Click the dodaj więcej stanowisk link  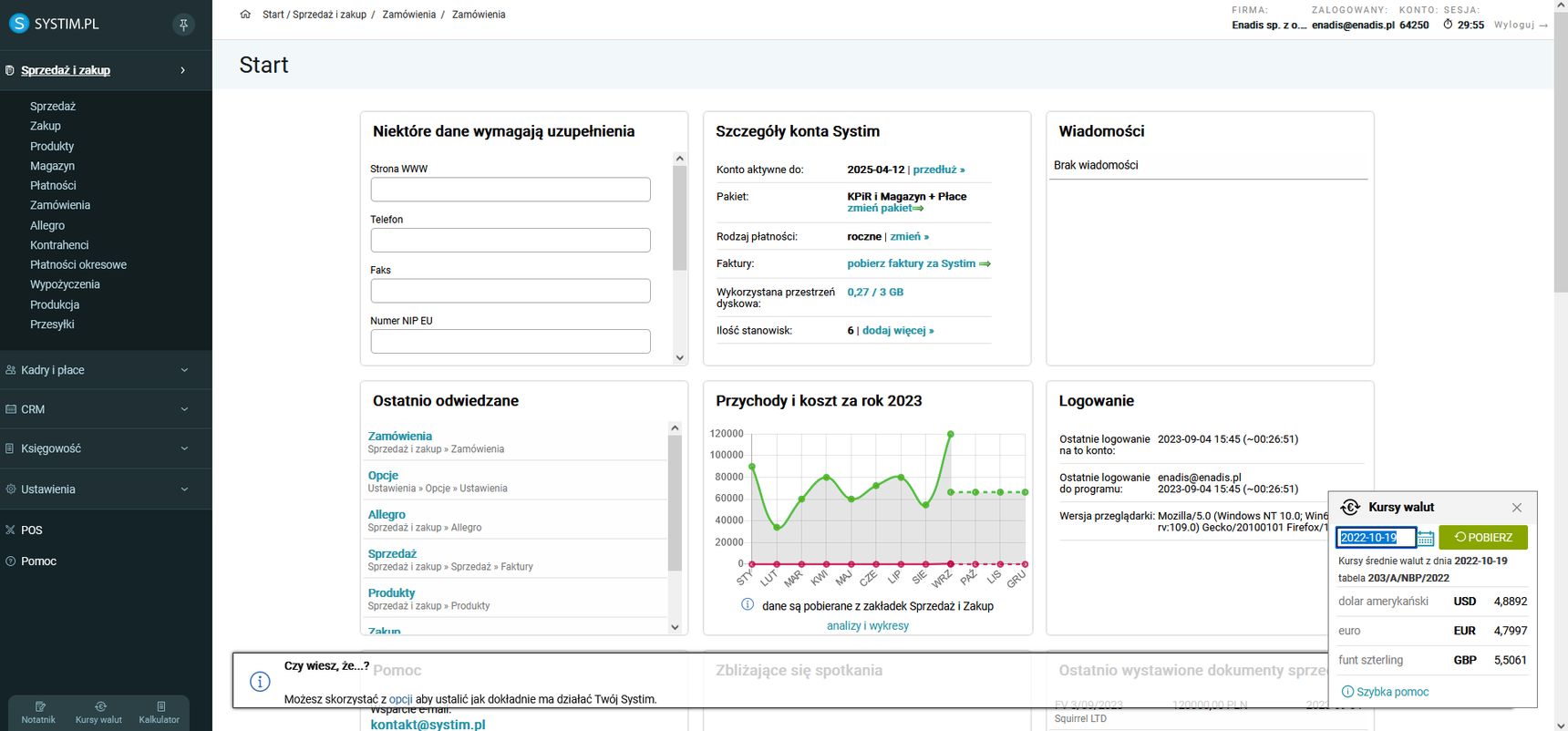(x=898, y=330)
